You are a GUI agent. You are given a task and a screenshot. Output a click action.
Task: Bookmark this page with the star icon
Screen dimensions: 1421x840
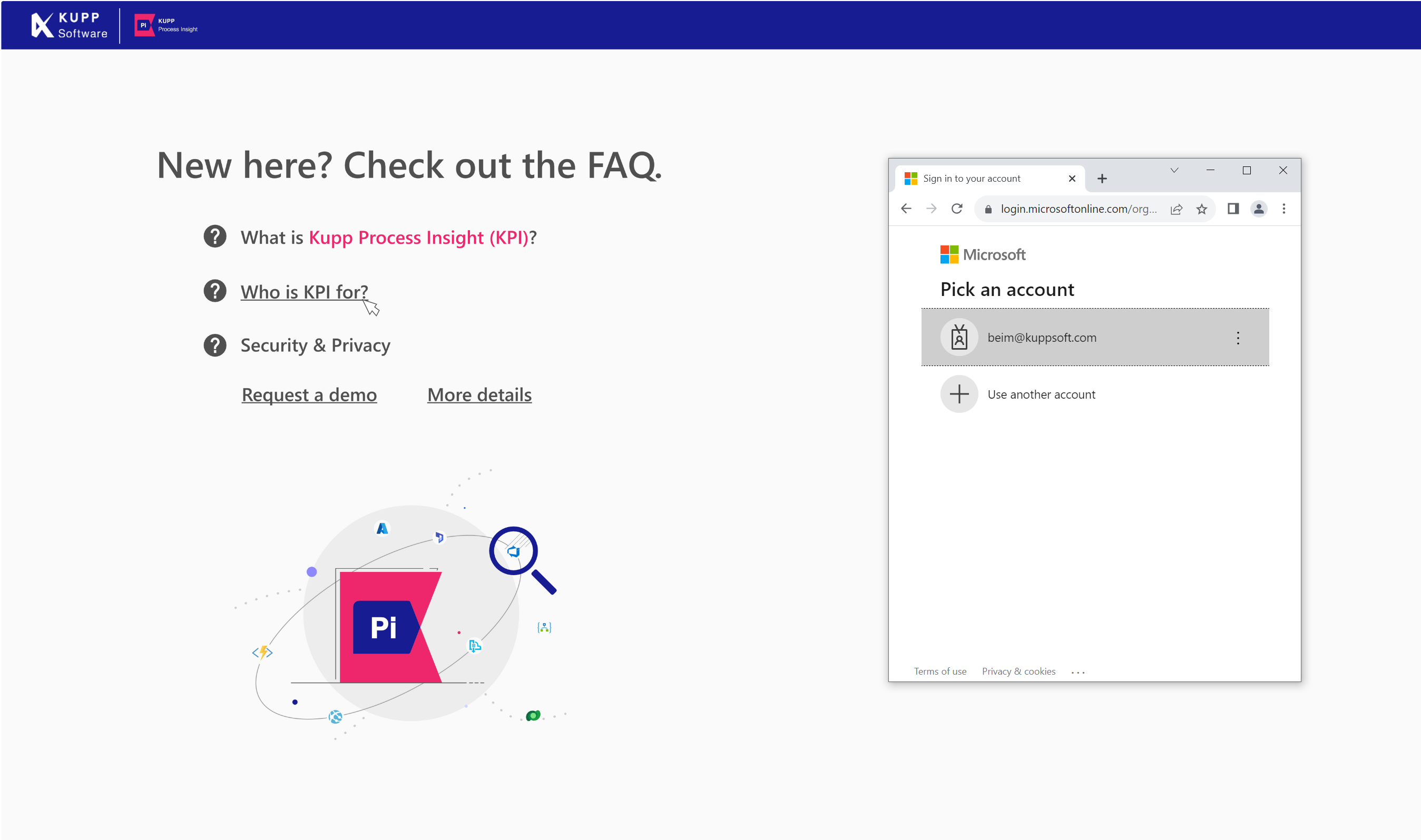coord(1201,210)
